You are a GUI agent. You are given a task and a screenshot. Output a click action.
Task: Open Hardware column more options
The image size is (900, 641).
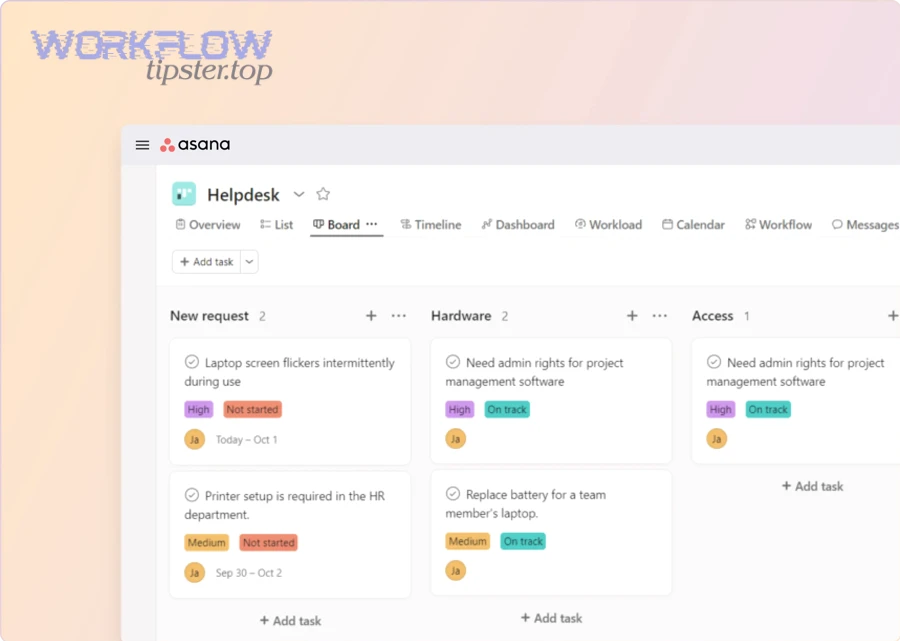click(660, 316)
